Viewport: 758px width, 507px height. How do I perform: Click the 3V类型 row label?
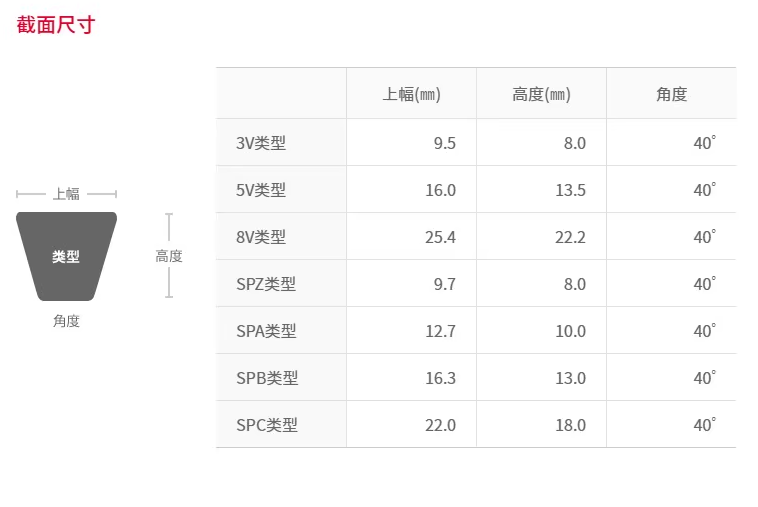click(x=261, y=143)
